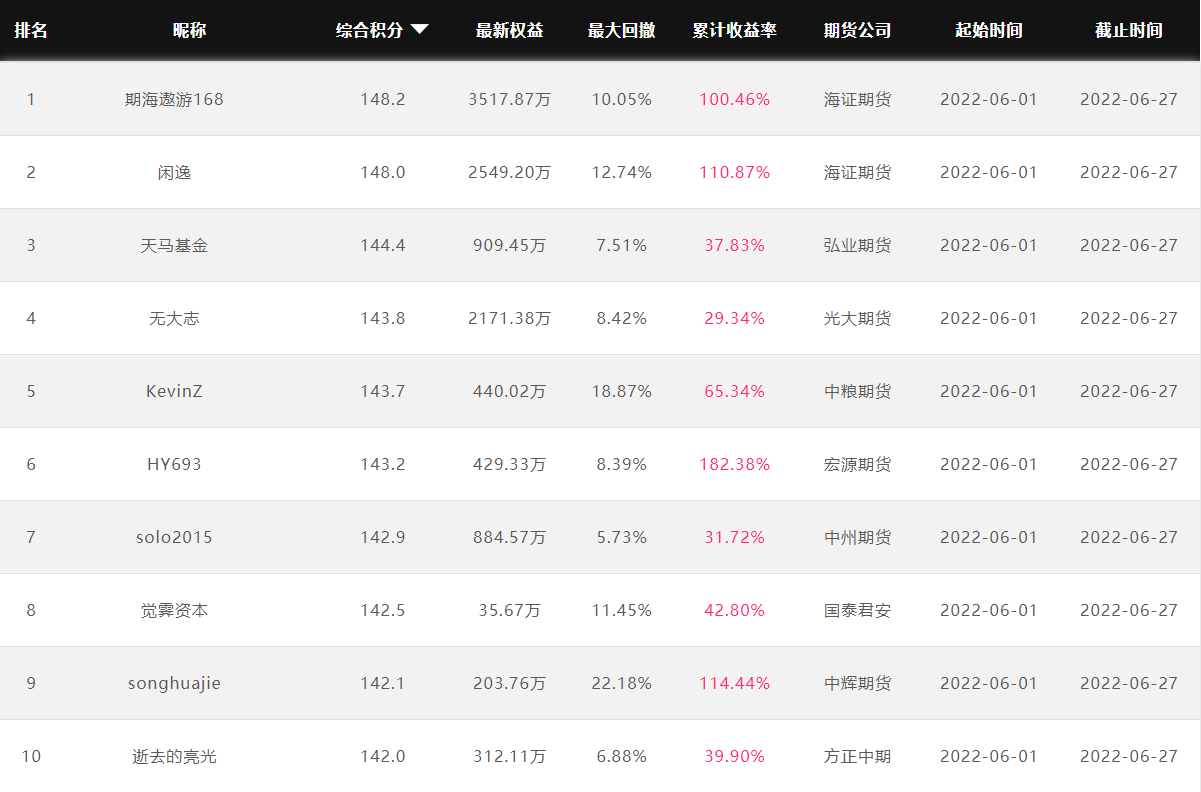
Task: Select score value 142.9
Action: tap(383, 537)
